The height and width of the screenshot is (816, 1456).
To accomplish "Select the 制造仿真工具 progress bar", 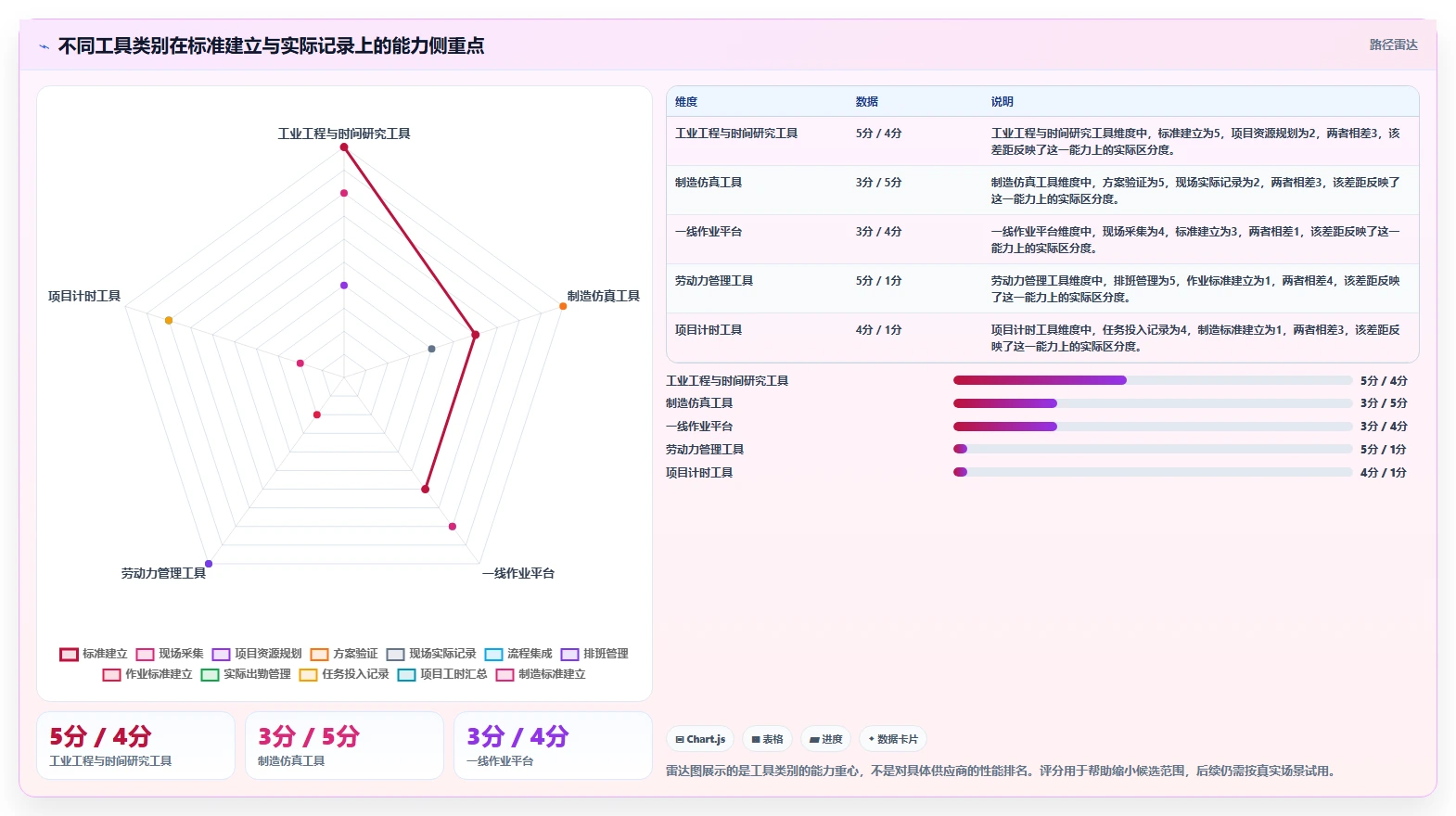I will click(1153, 403).
